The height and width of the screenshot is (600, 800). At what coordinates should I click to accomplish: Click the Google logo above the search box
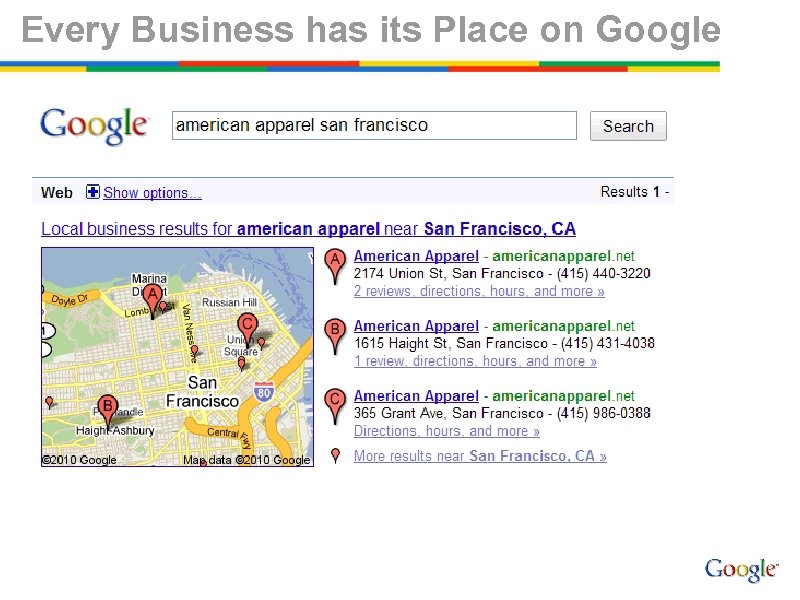95,125
